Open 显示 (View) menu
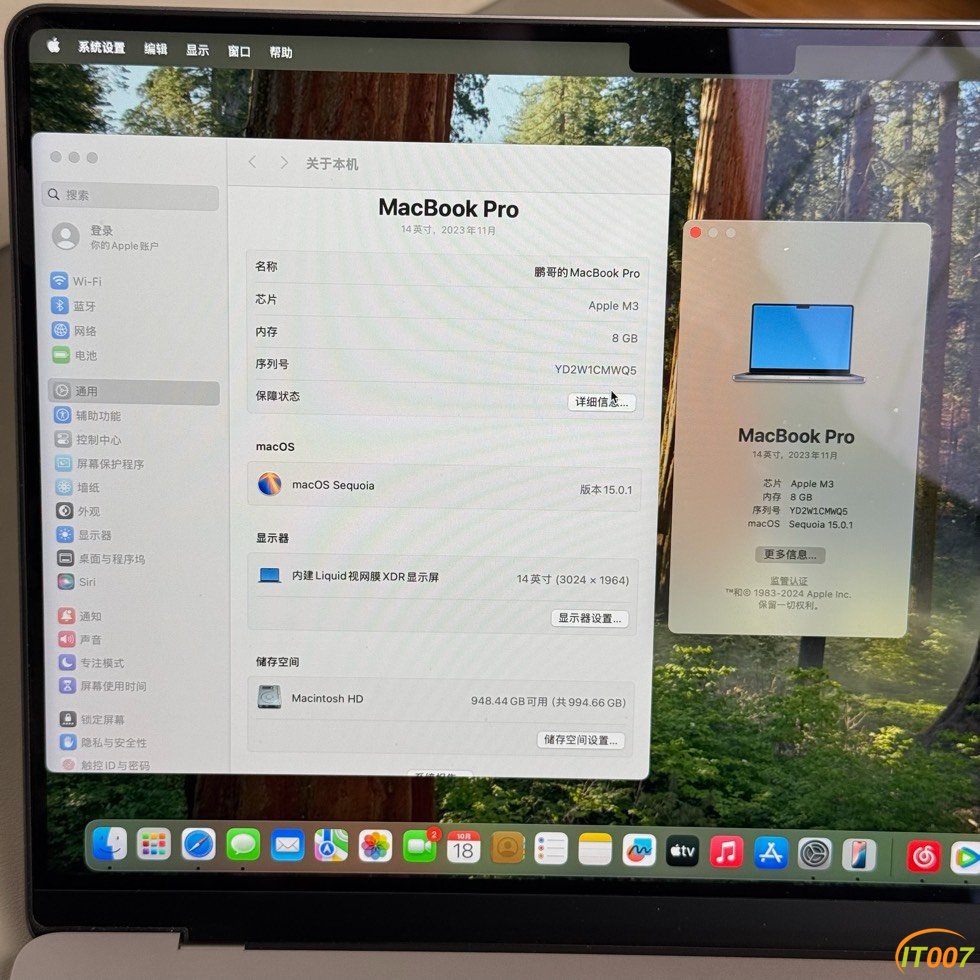The image size is (980, 980). [198, 50]
